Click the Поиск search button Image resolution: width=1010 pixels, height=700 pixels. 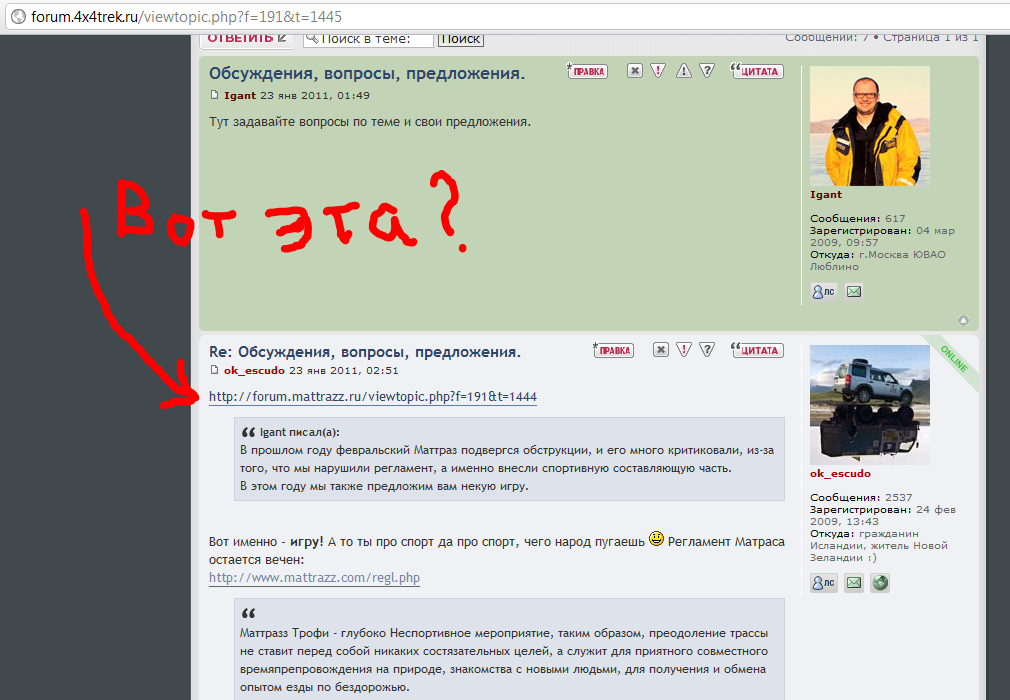point(460,39)
